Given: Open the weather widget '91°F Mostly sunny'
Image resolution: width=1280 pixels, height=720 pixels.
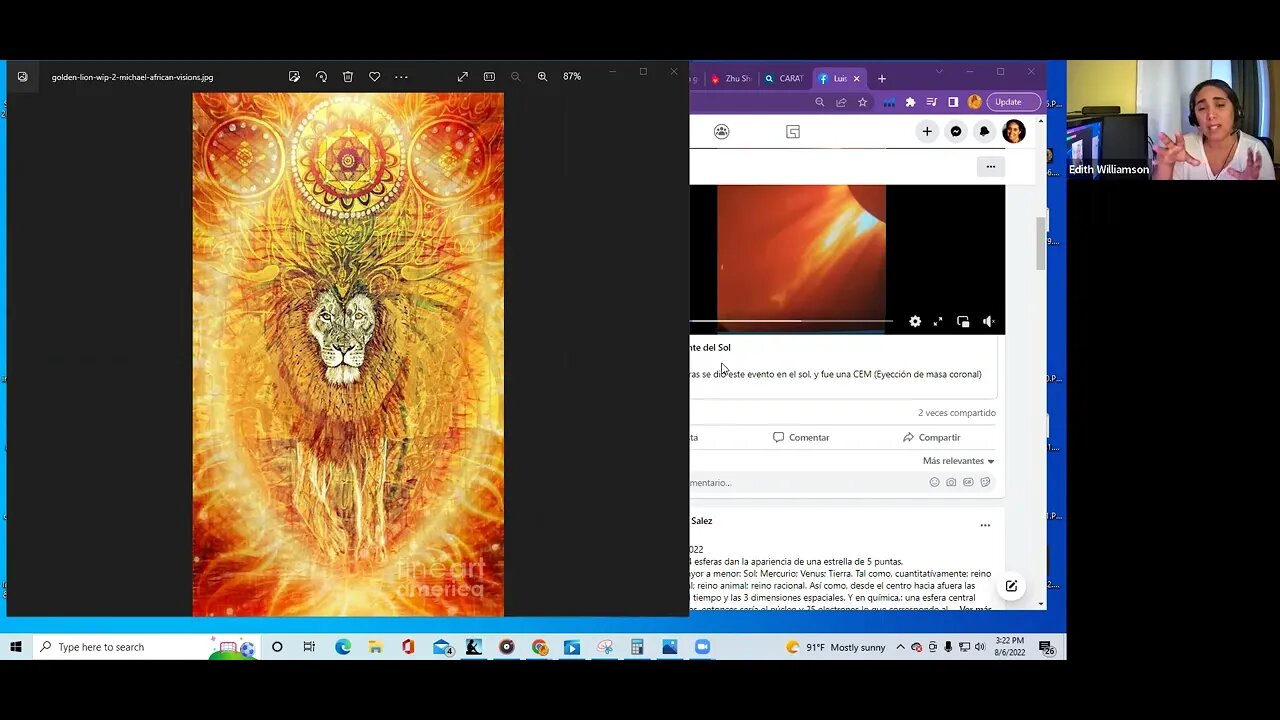Looking at the screenshot, I should [838, 647].
